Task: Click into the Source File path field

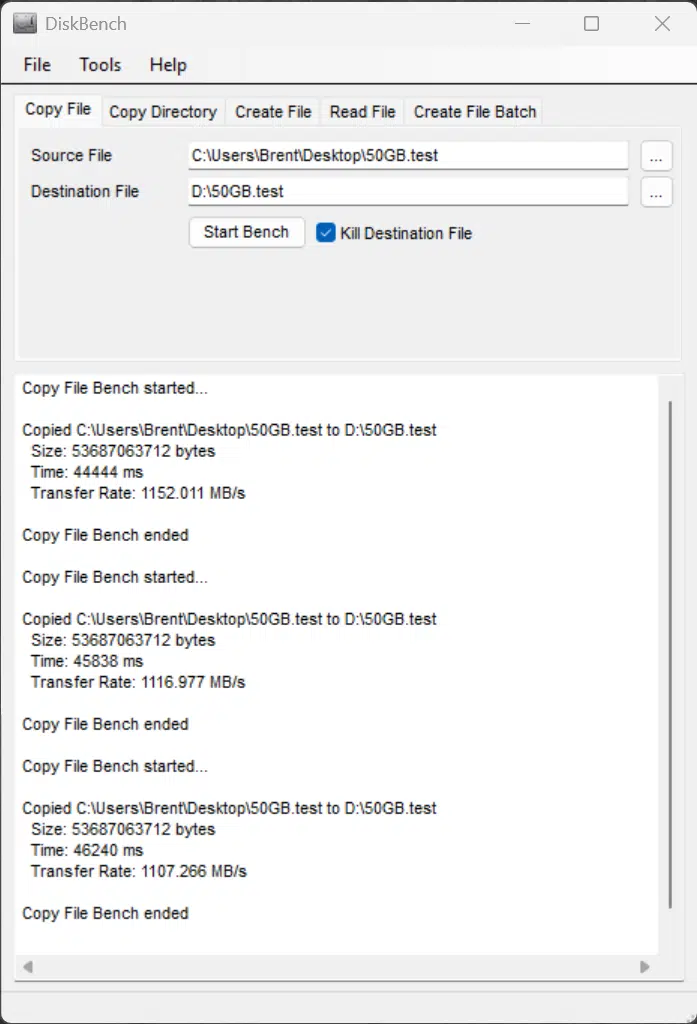Action: (x=408, y=155)
